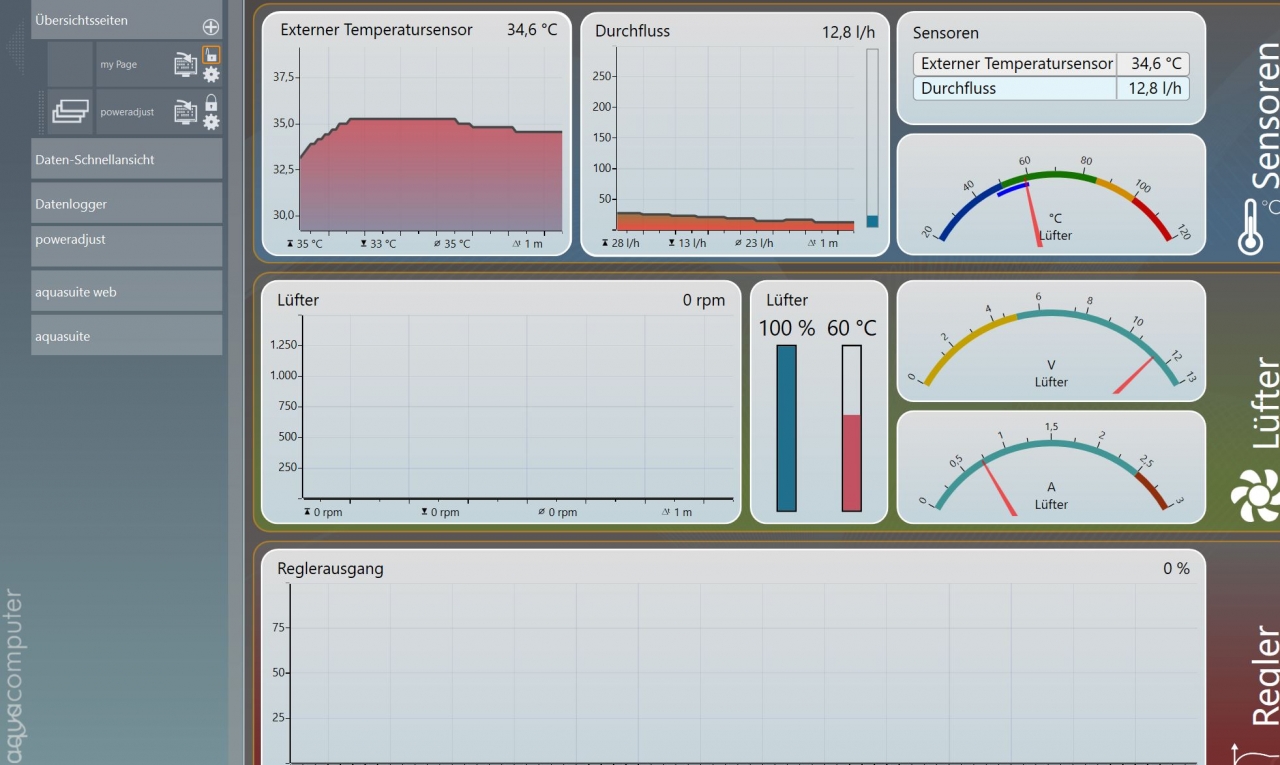Select the Durchfluss row in Sensoren list
The image size is (1280, 765).
pyautogui.click(x=1050, y=88)
